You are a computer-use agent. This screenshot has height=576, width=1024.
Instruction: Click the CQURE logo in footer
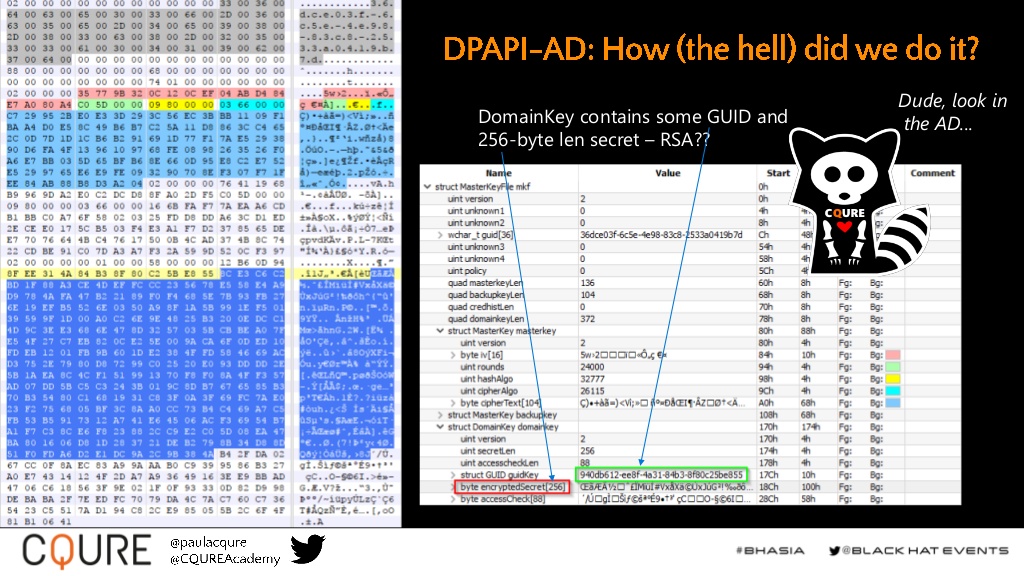[x=86, y=550]
